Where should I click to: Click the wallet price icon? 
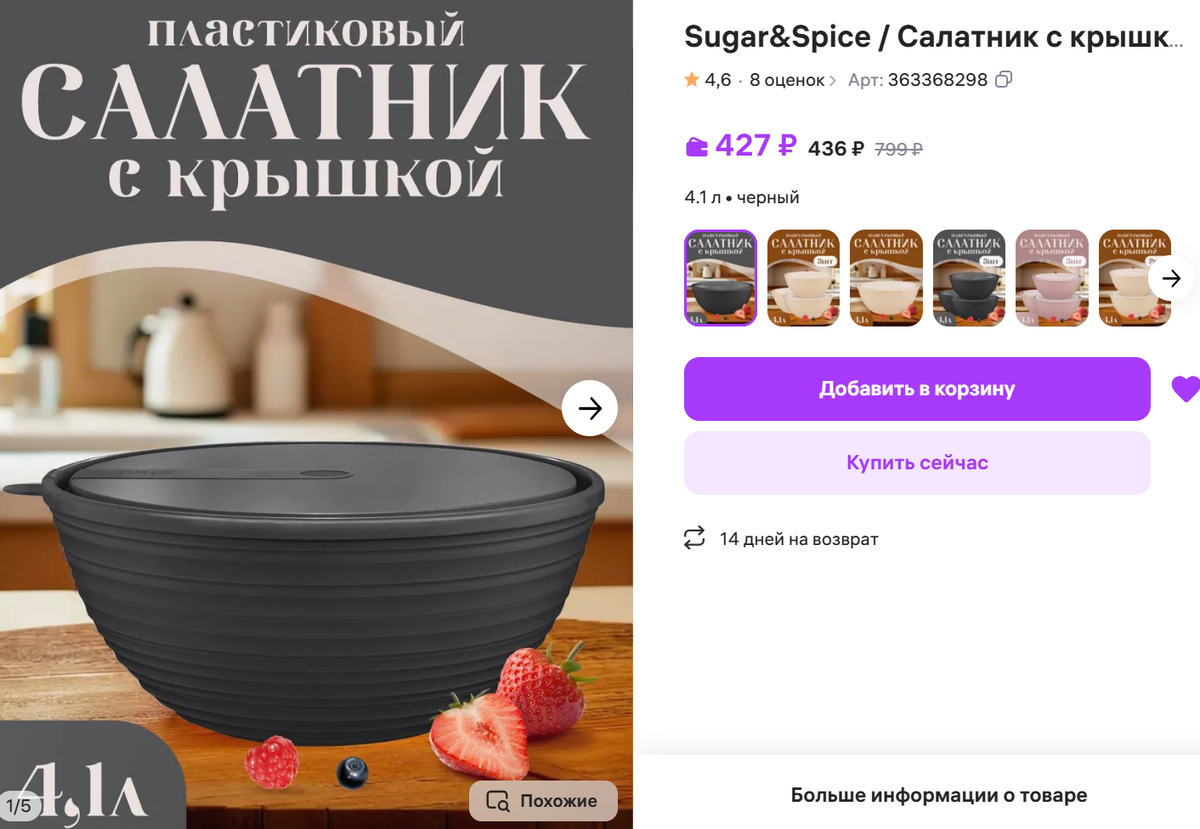(696, 147)
